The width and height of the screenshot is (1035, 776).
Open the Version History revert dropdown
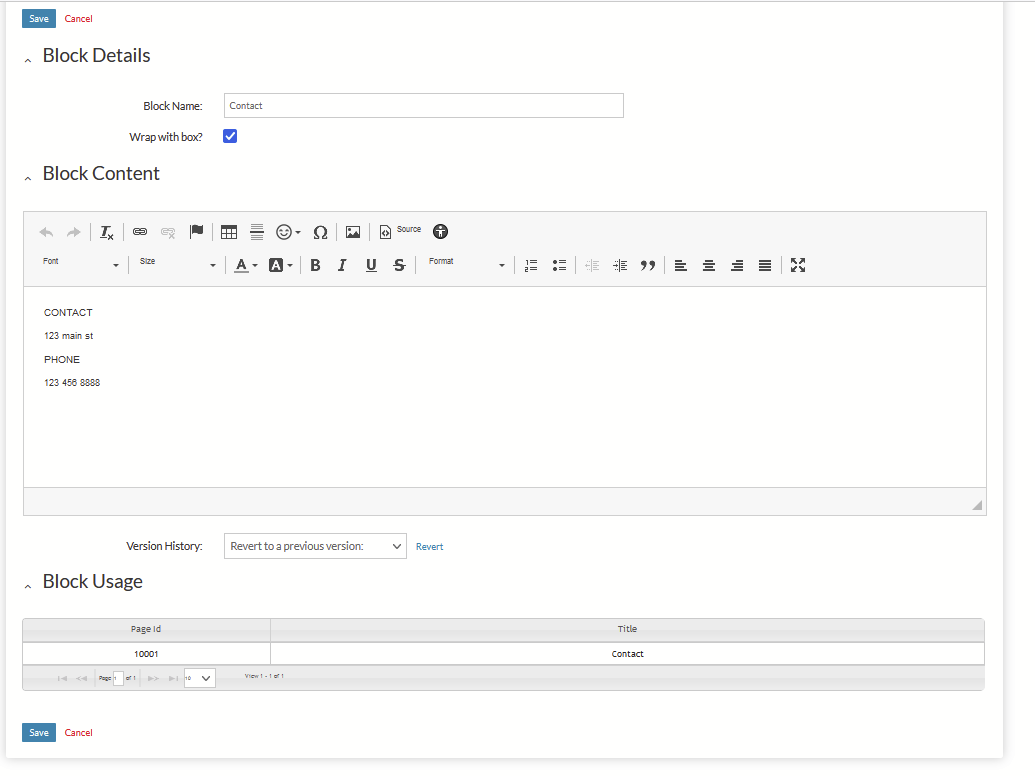click(315, 546)
